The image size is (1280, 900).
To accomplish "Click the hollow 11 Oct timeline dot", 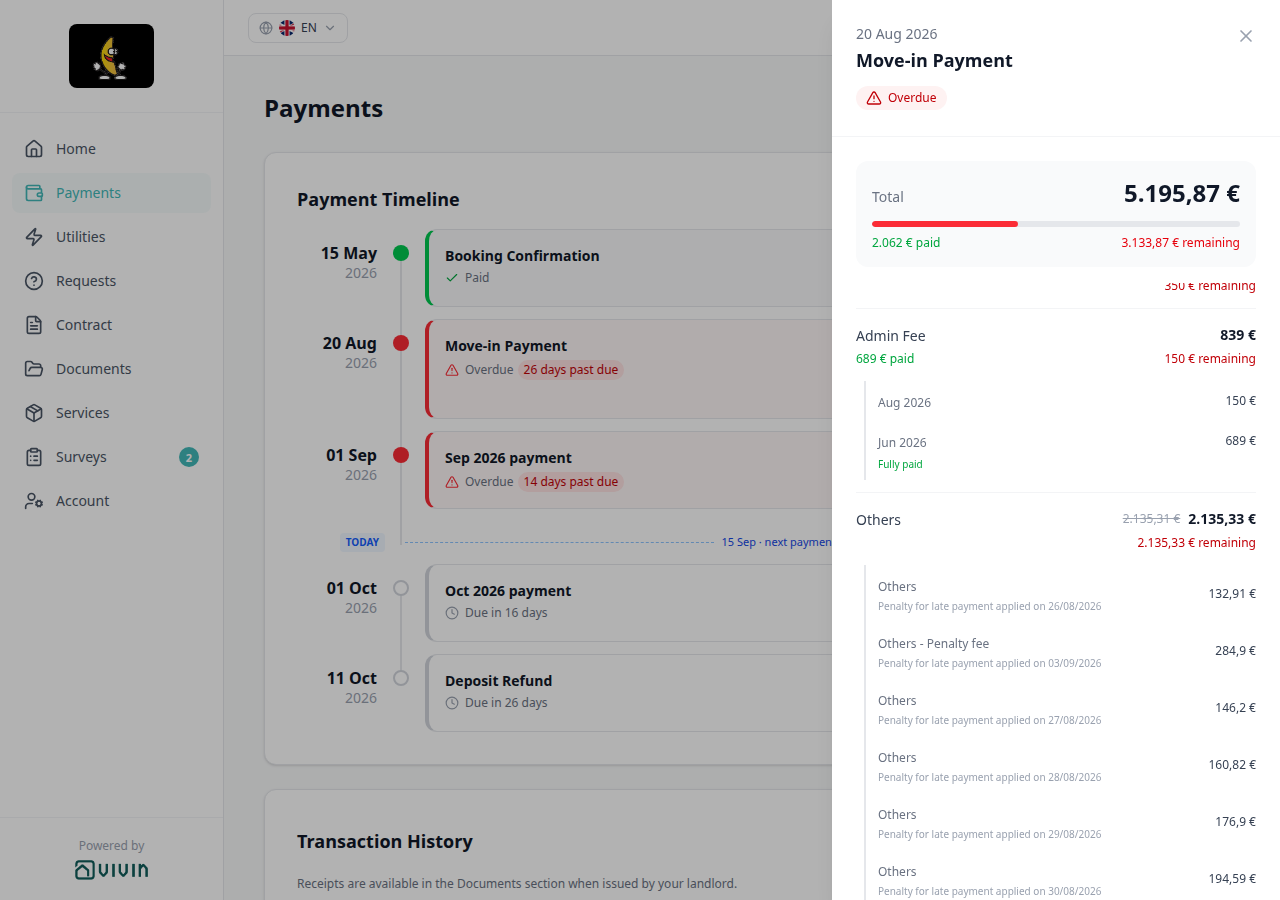I will coord(401,678).
